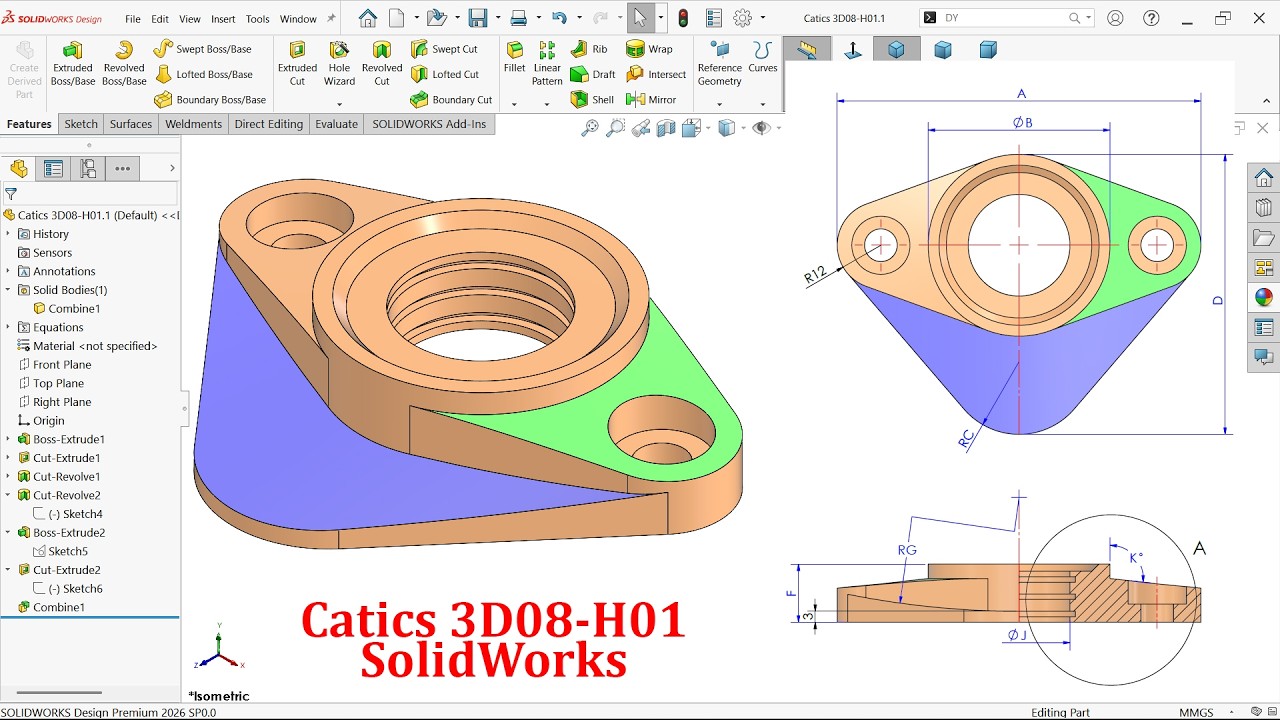The image size is (1280, 720).
Task: Switch to the Surfaces tab
Action: [131, 124]
